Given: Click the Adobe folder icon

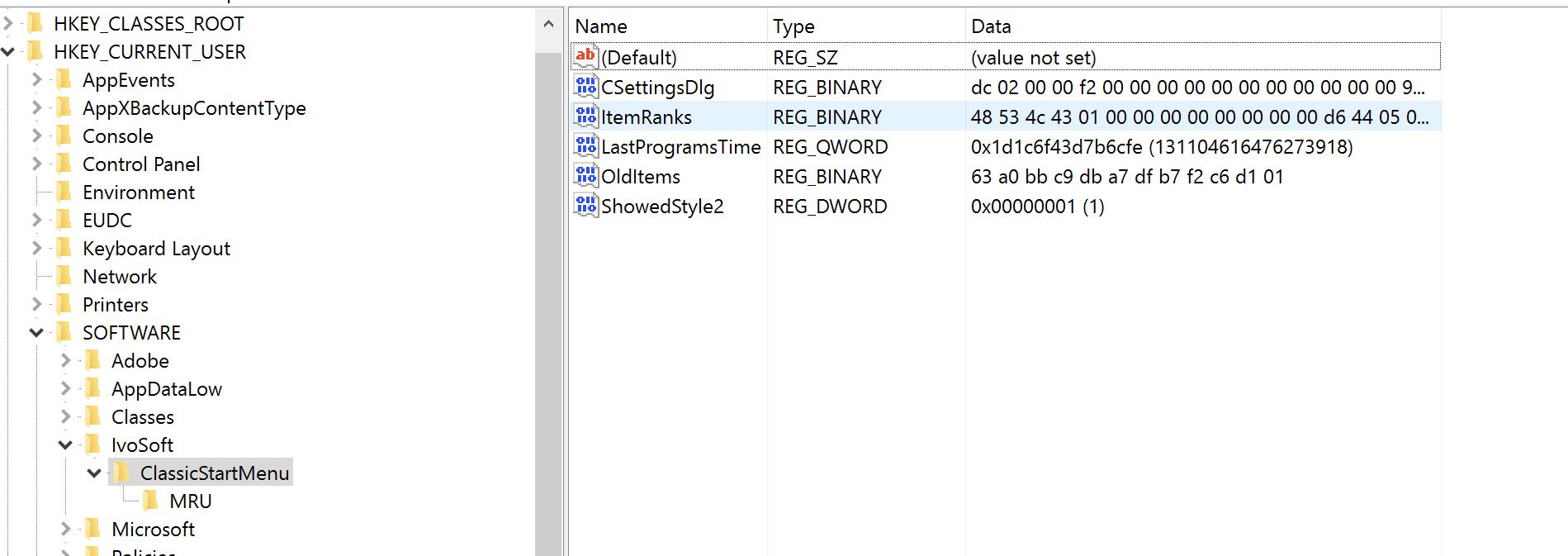Looking at the screenshot, I should [93, 360].
